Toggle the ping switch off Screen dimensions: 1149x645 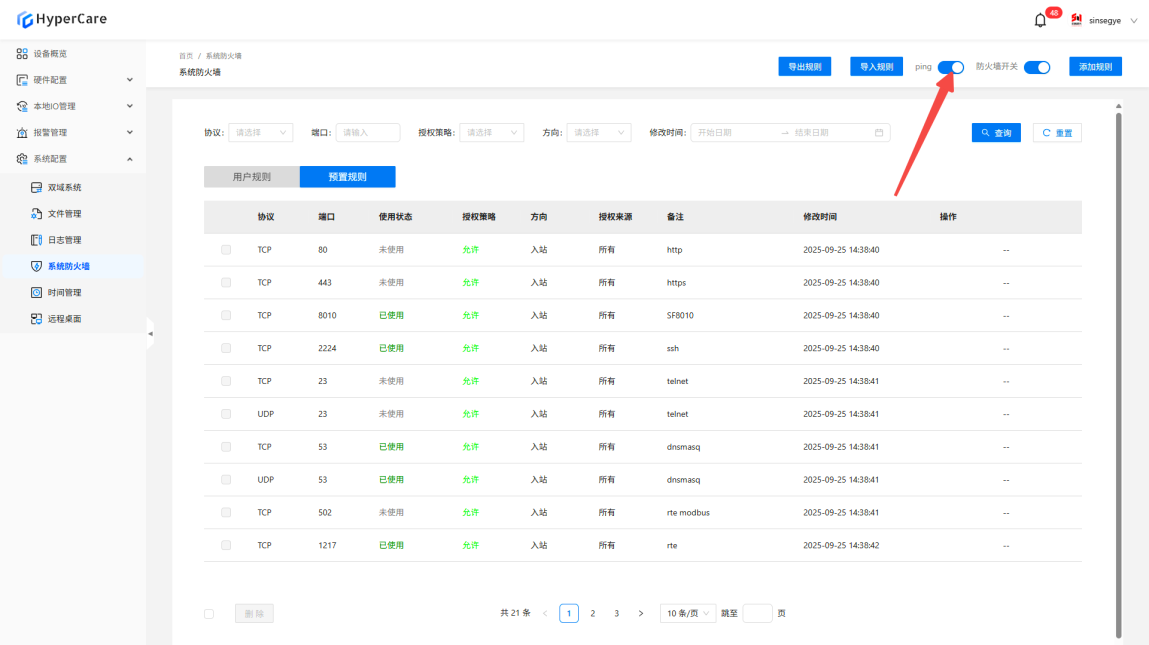tap(950, 67)
